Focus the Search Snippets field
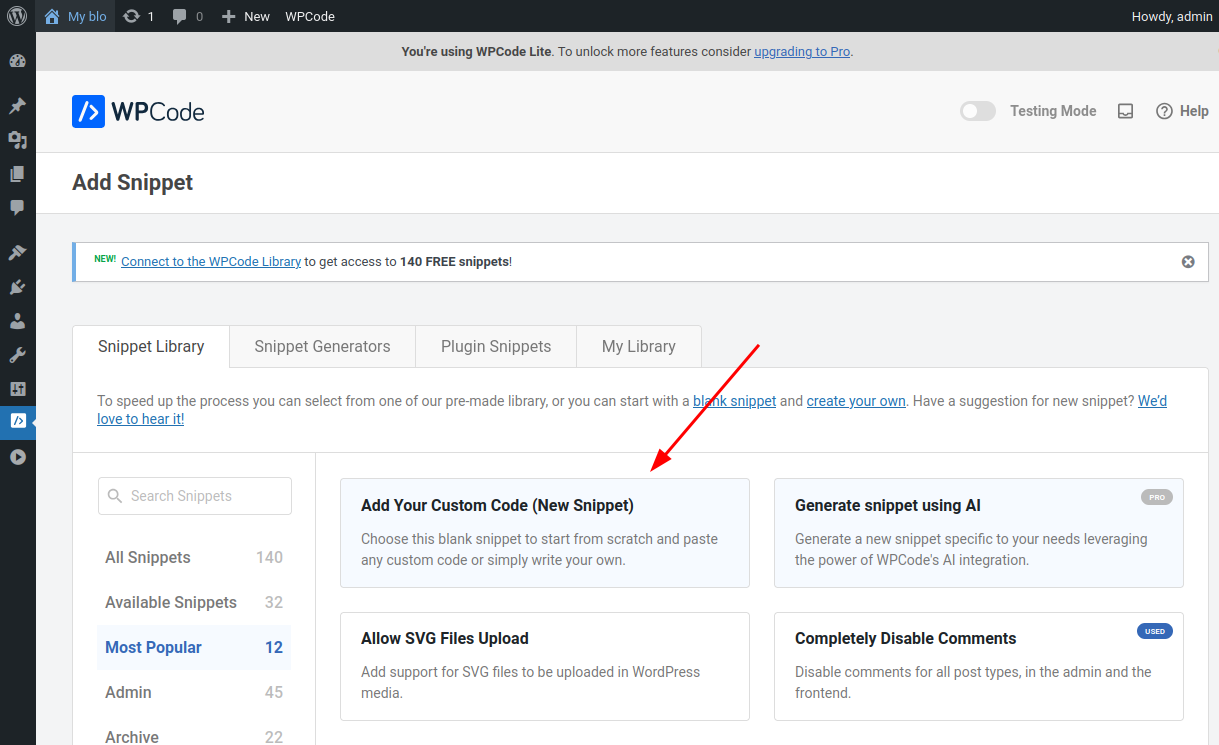The height and width of the screenshot is (745, 1219). click(195, 496)
